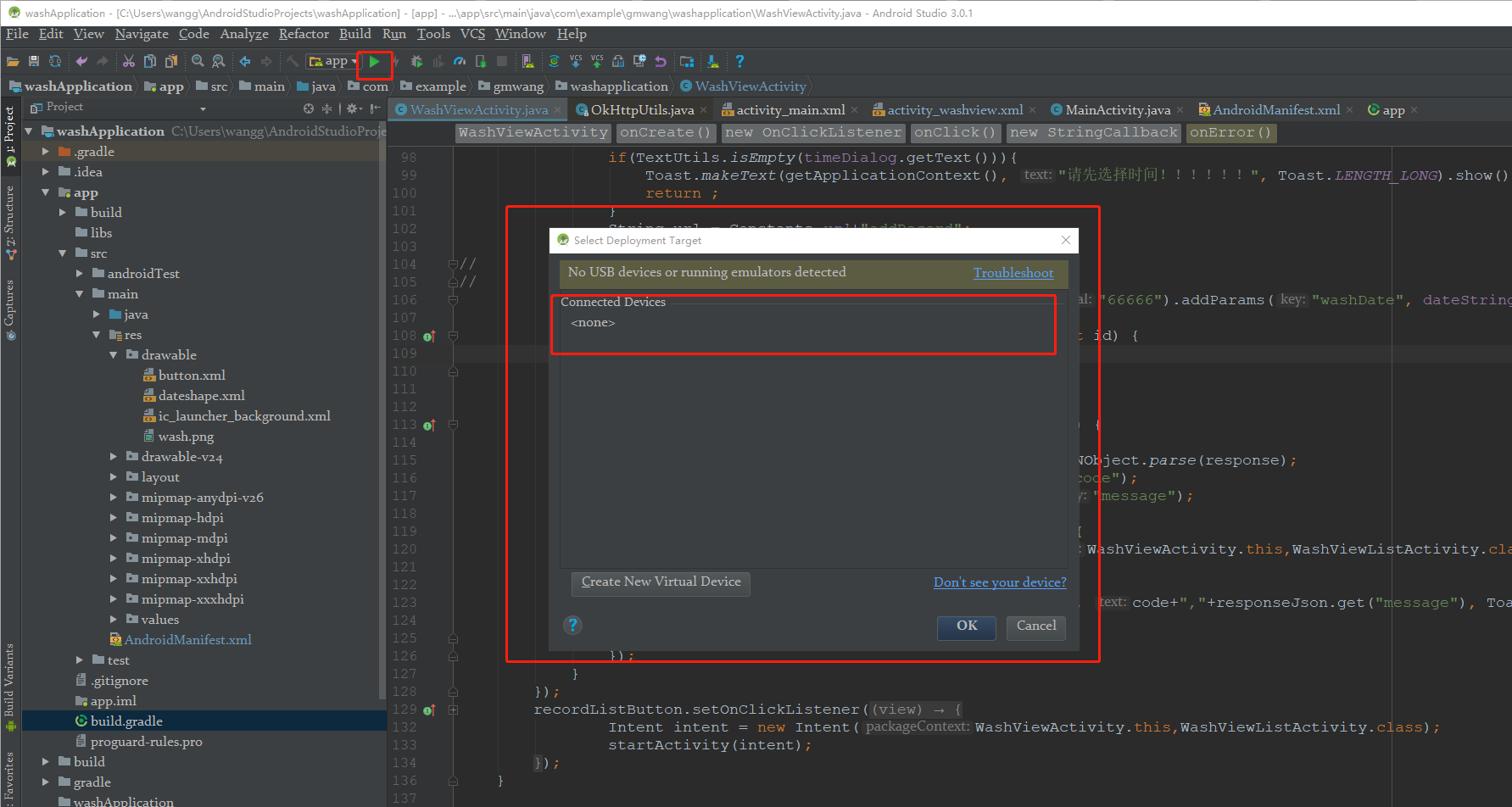Switch to MainActivity.java tab
Screen dimensions: 1512x807
tap(1117, 109)
